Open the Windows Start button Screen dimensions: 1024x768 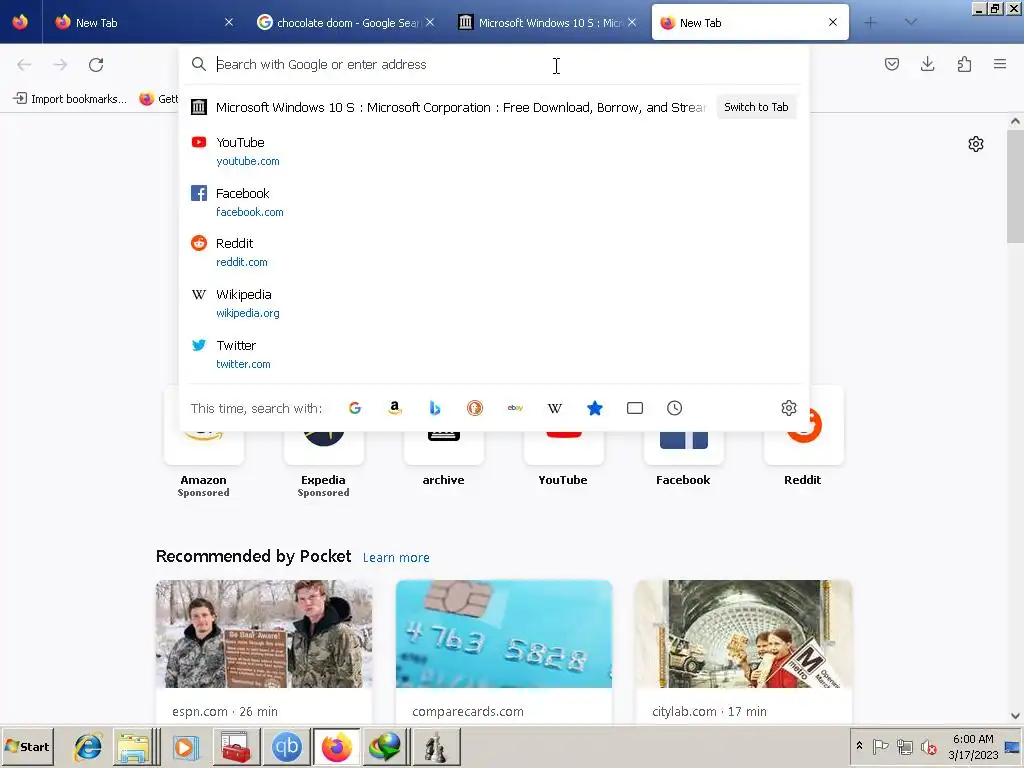pyautogui.click(x=27, y=746)
